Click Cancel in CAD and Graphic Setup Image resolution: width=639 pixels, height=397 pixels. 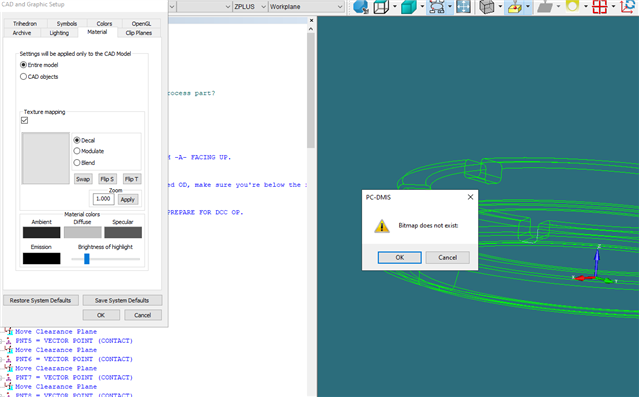pos(143,315)
